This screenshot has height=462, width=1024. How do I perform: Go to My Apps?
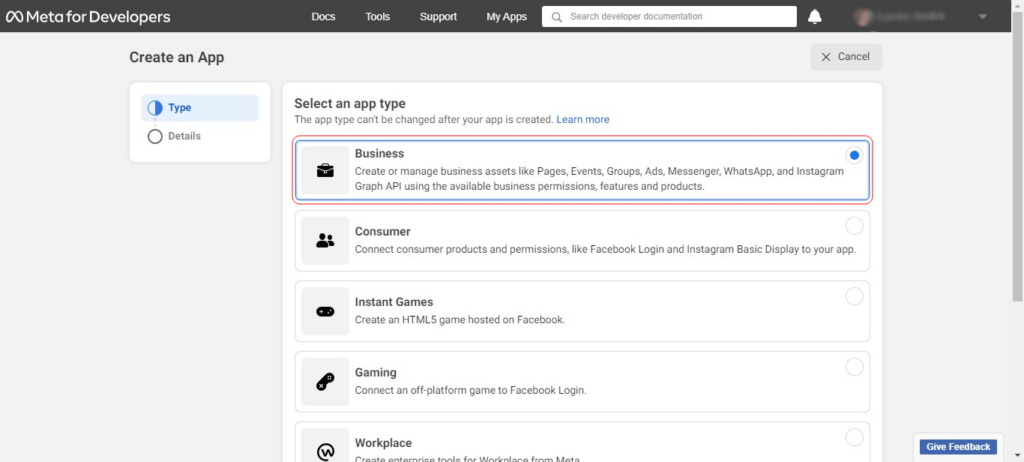pos(506,17)
